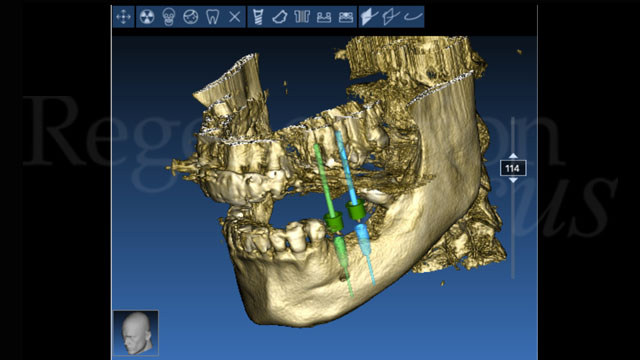Toggle the solid clipping plane icon
The width and height of the screenshot is (640, 360).
[x=369, y=17]
